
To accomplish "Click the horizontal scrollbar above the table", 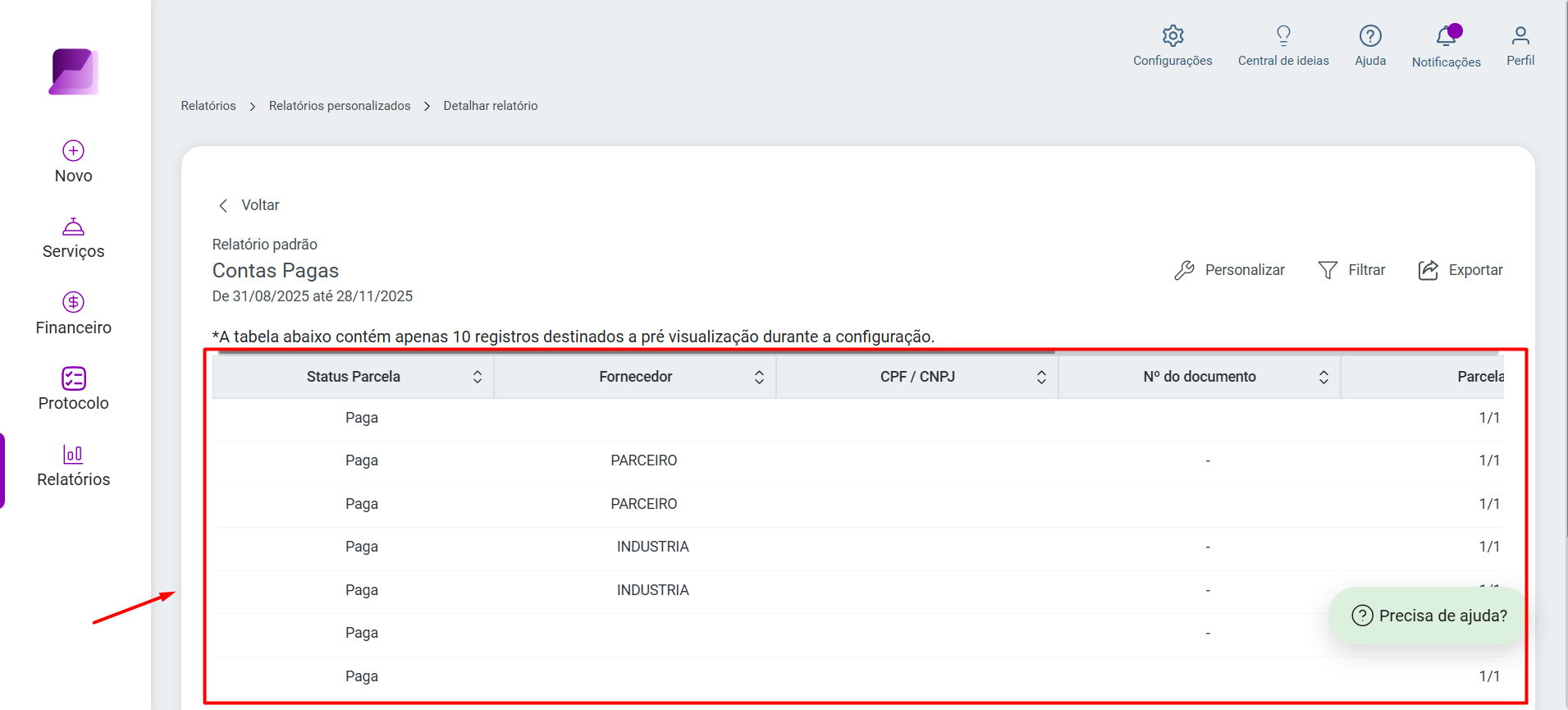I will click(636, 352).
